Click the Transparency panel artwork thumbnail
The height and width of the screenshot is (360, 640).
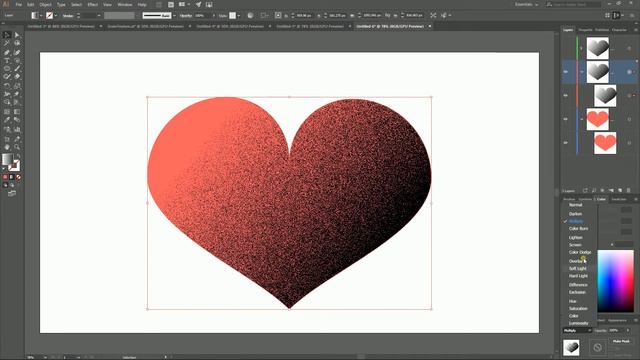[x=571, y=347]
